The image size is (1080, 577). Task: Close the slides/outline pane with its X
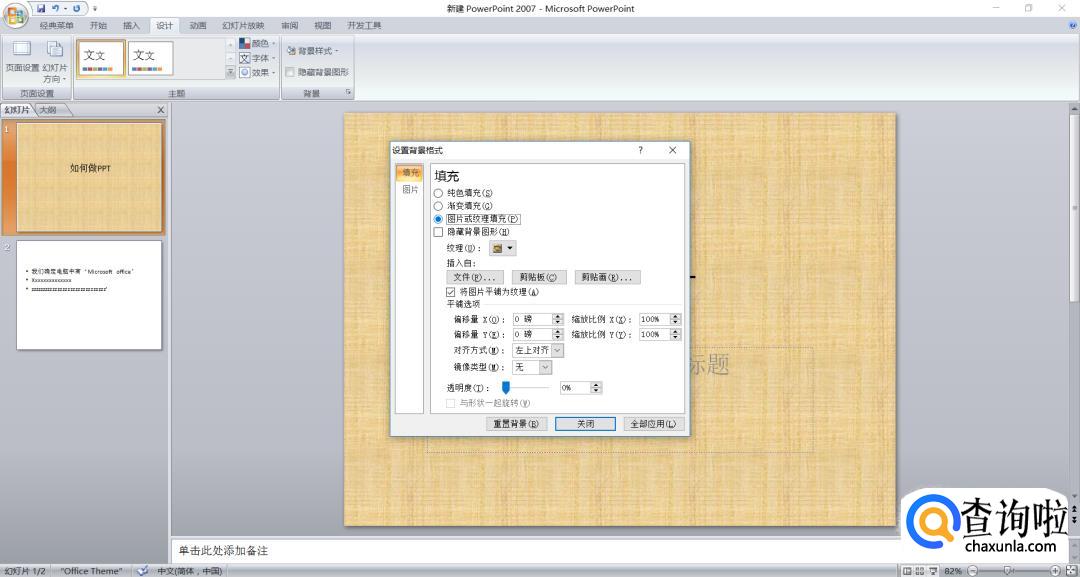tap(160, 110)
